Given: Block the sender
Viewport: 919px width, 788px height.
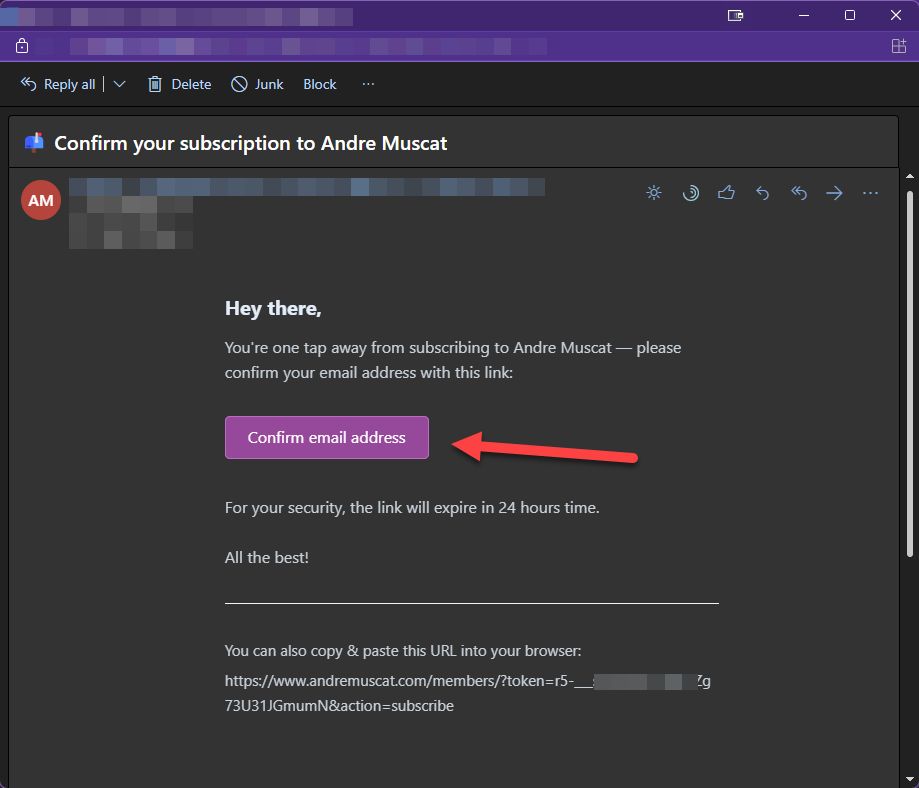Looking at the screenshot, I should click(x=319, y=84).
